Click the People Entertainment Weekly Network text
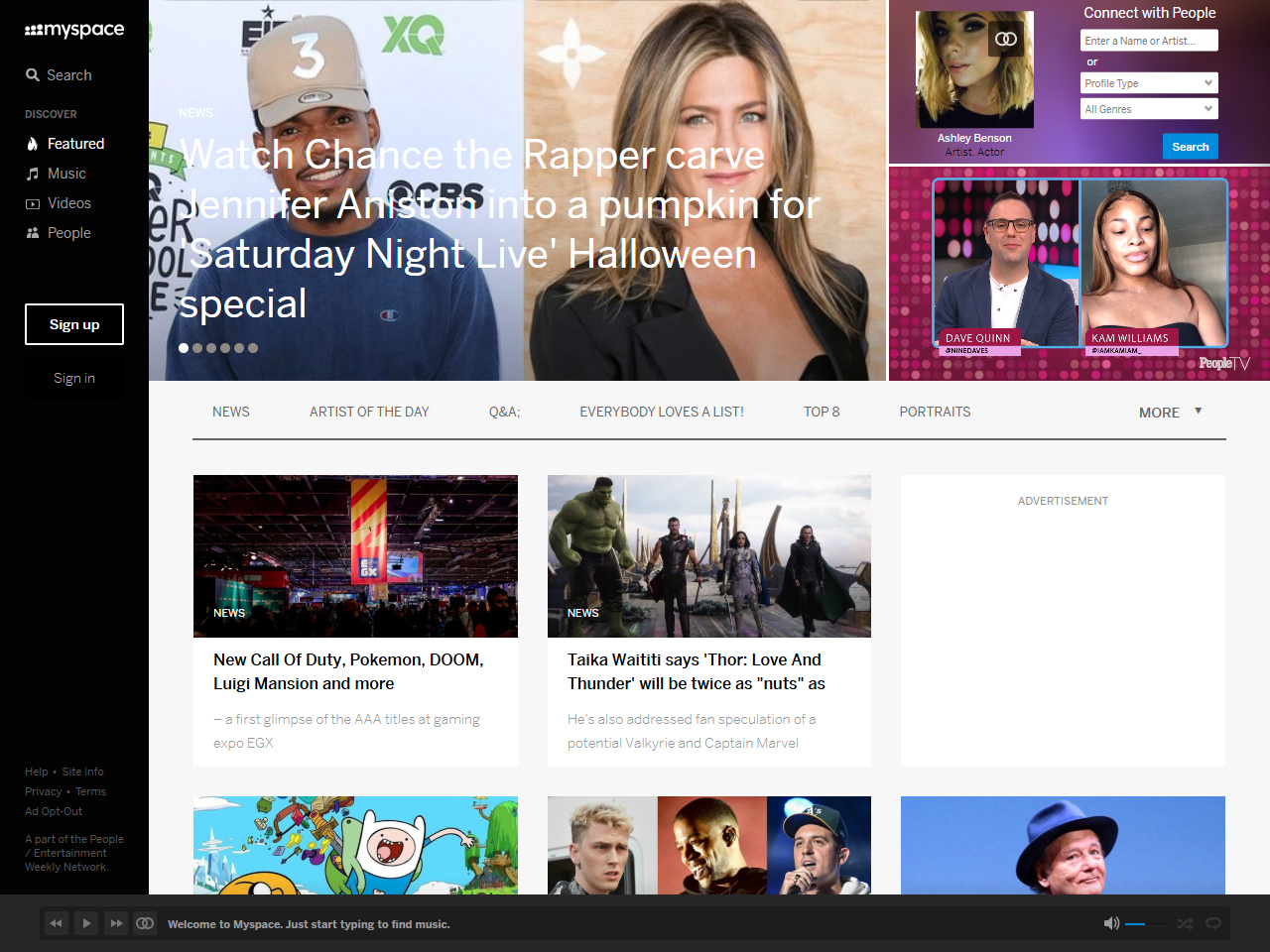Screen dimensions: 1270x952 pos(74,853)
